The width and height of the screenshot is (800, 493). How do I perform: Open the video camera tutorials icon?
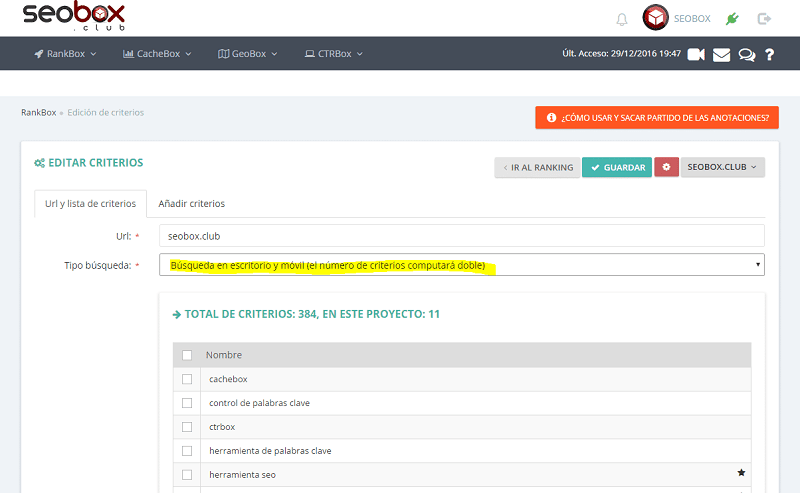coord(696,54)
